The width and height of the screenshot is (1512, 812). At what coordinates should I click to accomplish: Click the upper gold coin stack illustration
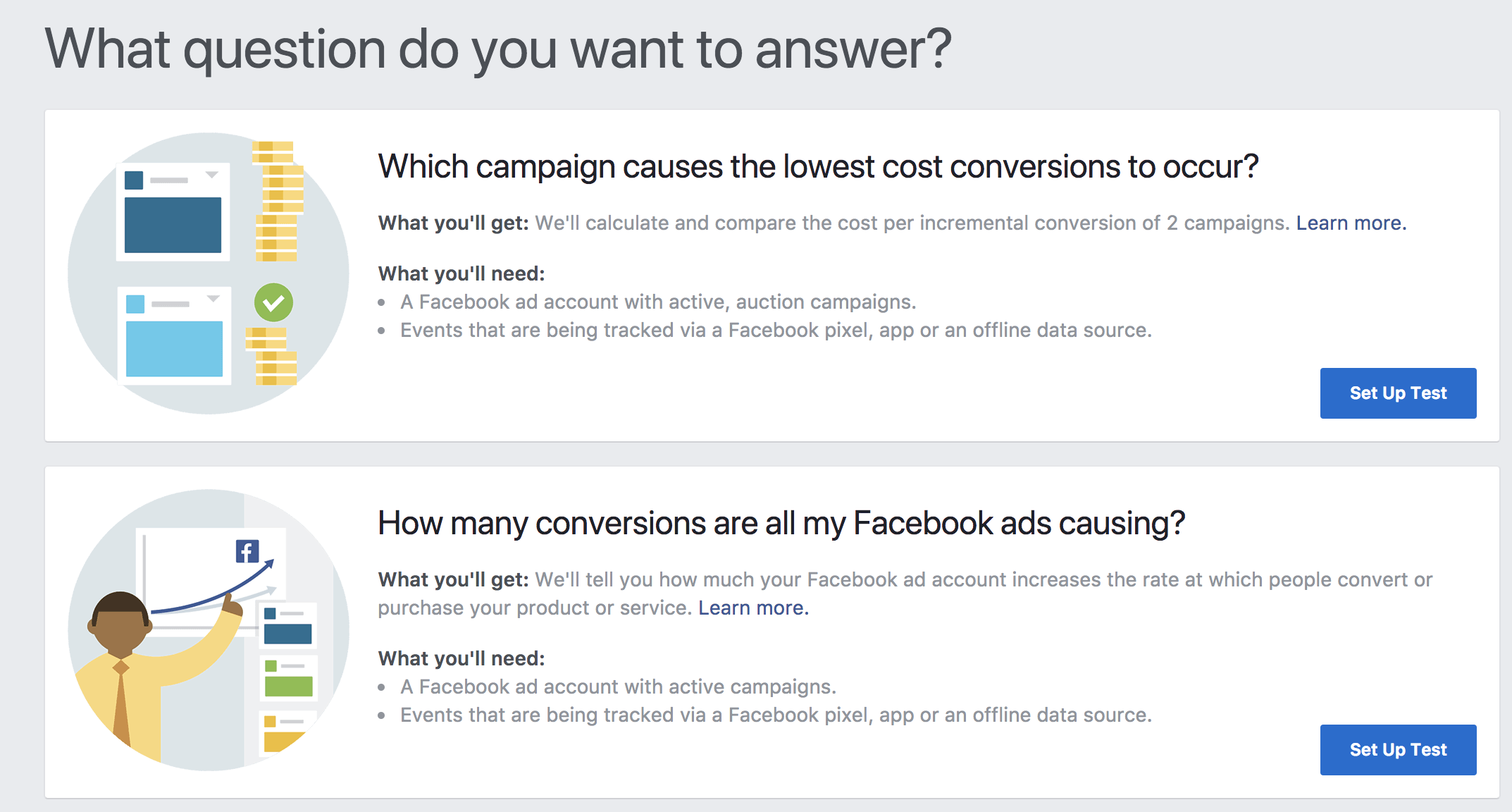pyautogui.click(x=278, y=201)
